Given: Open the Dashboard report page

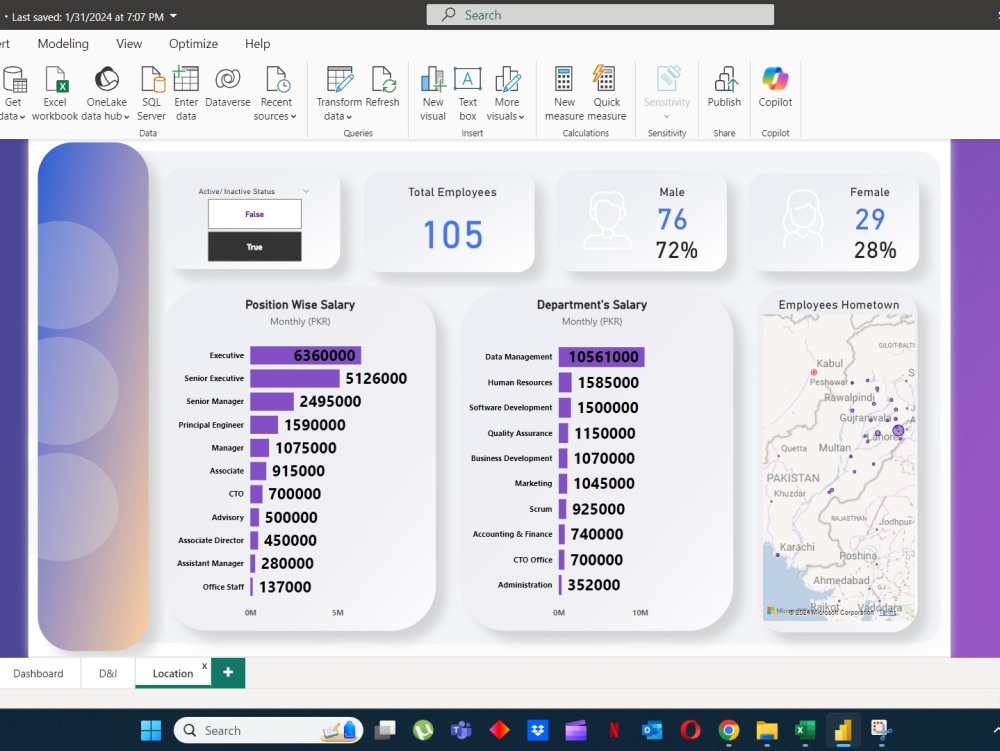Looking at the screenshot, I should point(37,673).
